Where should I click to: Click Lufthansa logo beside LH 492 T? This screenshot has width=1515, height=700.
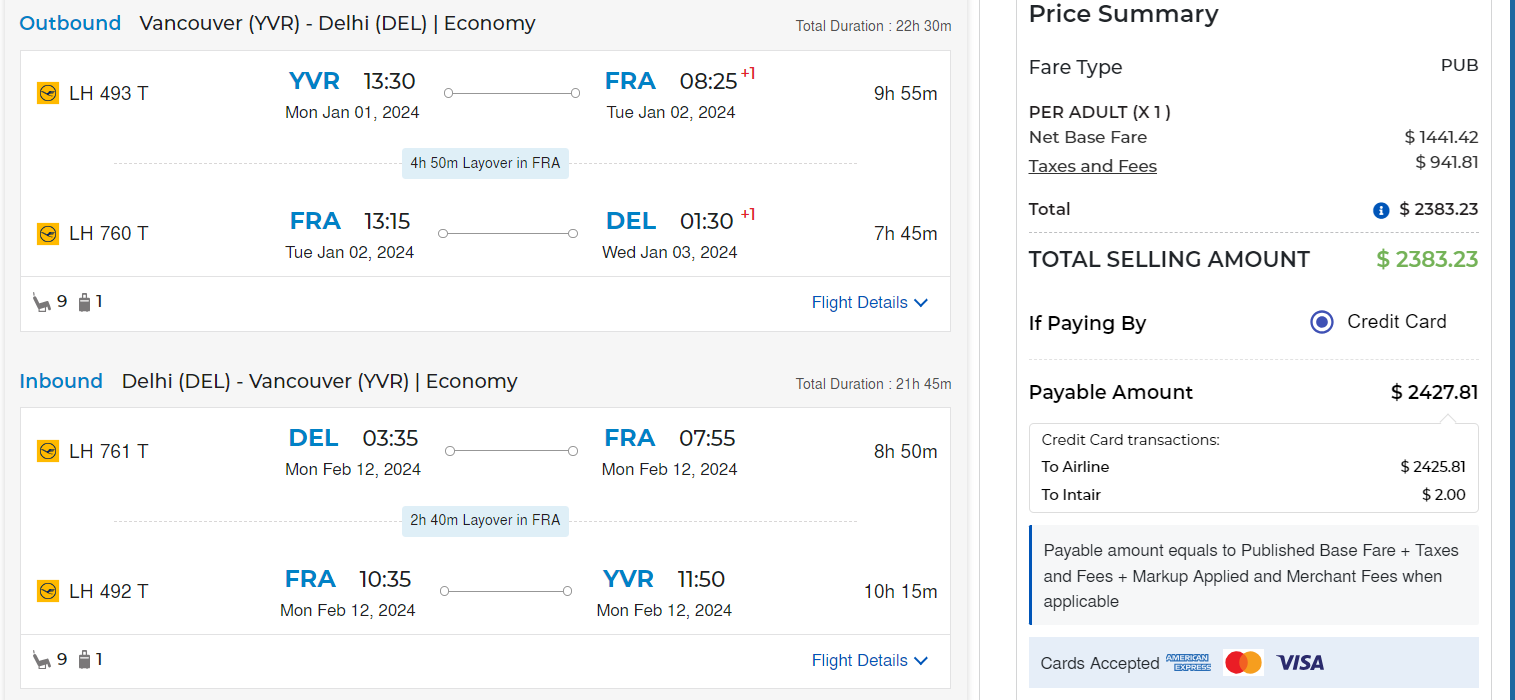[x=48, y=591]
